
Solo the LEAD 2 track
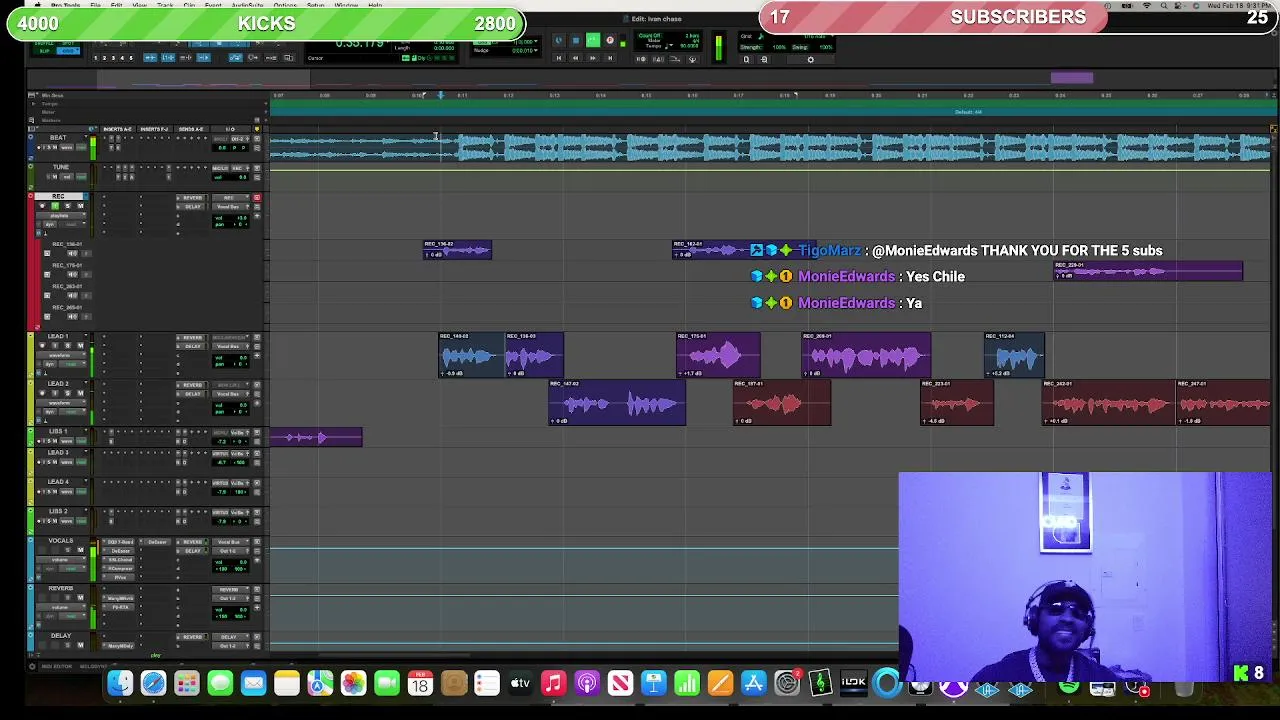pyautogui.click(x=68, y=393)
